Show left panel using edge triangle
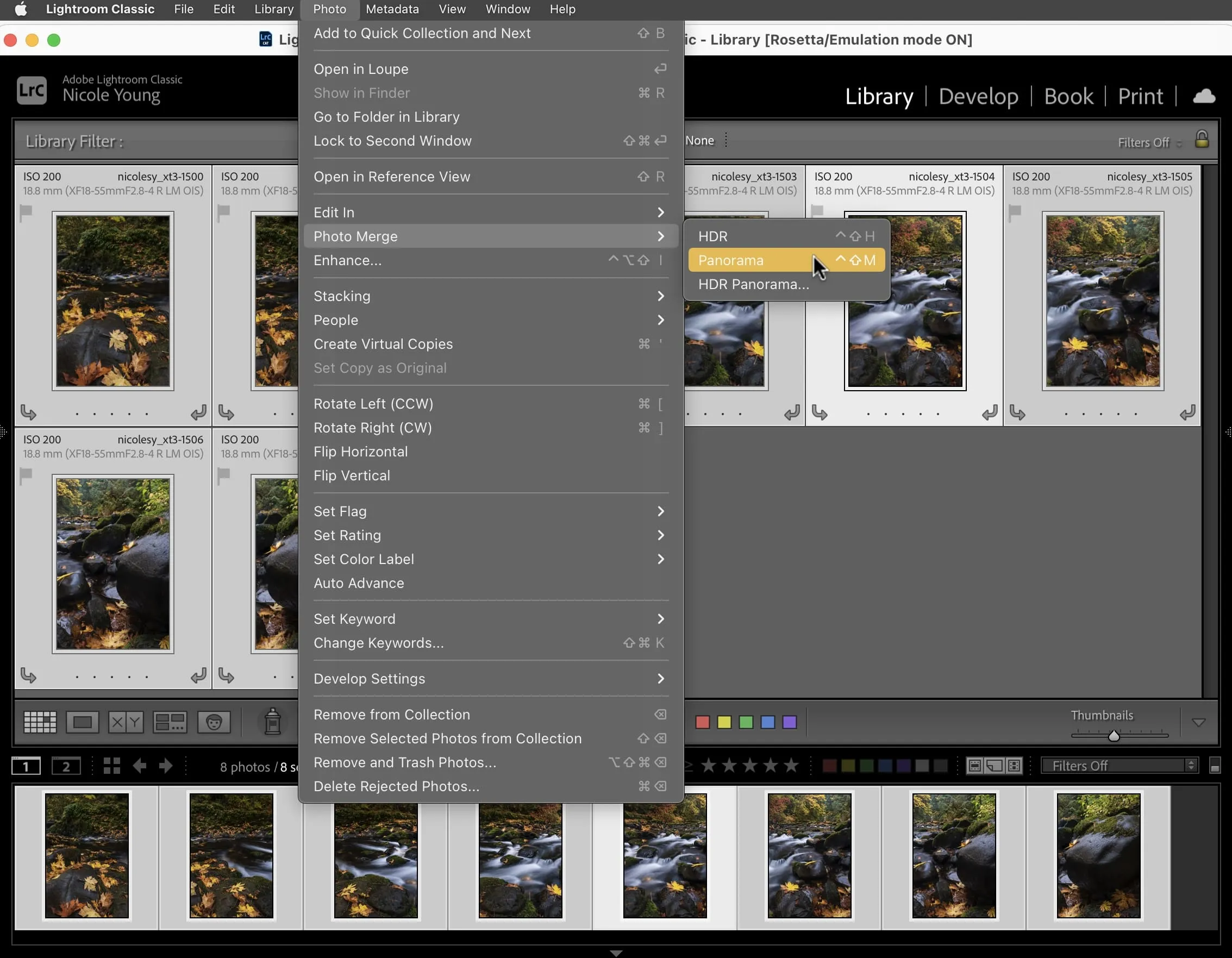 coord(3,432)
